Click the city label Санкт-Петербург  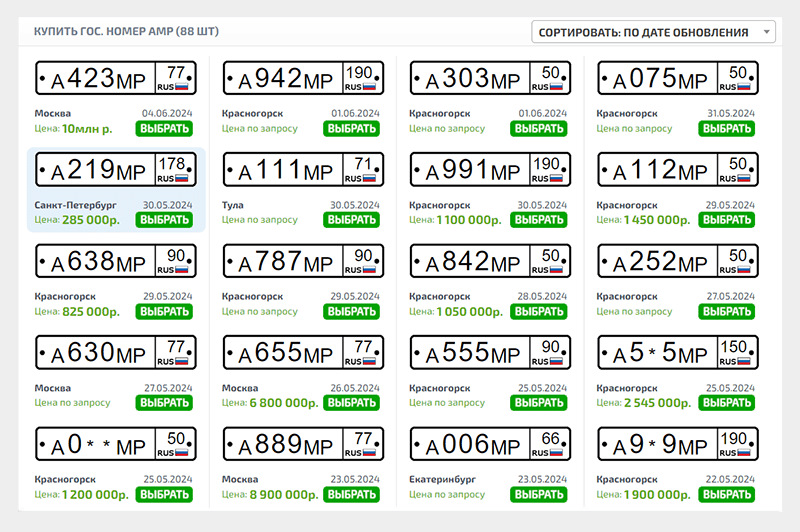76,205
